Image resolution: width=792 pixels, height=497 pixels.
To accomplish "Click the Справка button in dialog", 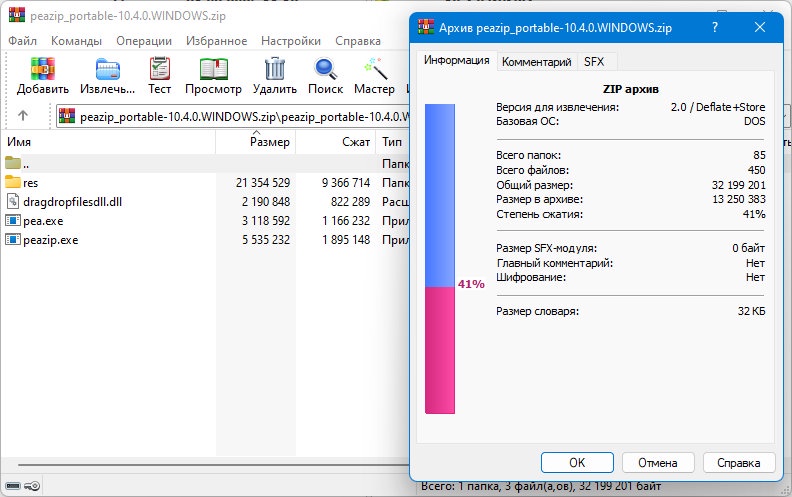I will tap(738, 462).
